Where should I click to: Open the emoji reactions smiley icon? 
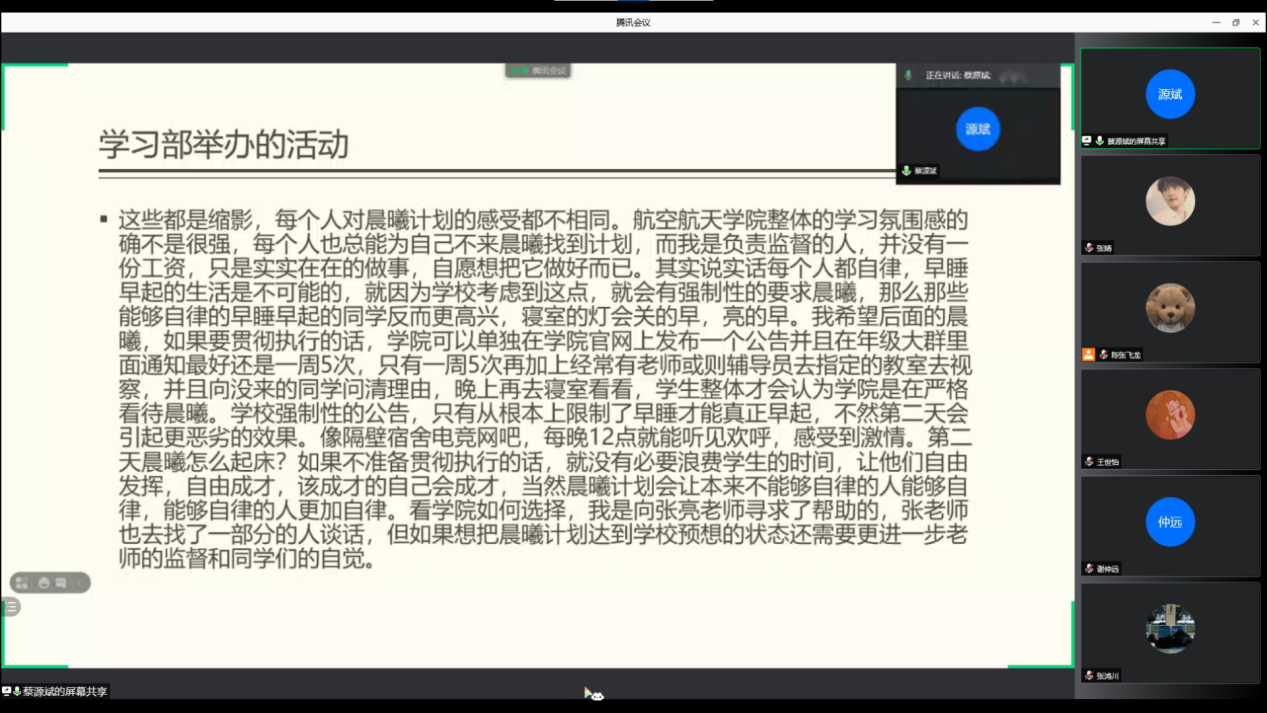coord(43,582)
